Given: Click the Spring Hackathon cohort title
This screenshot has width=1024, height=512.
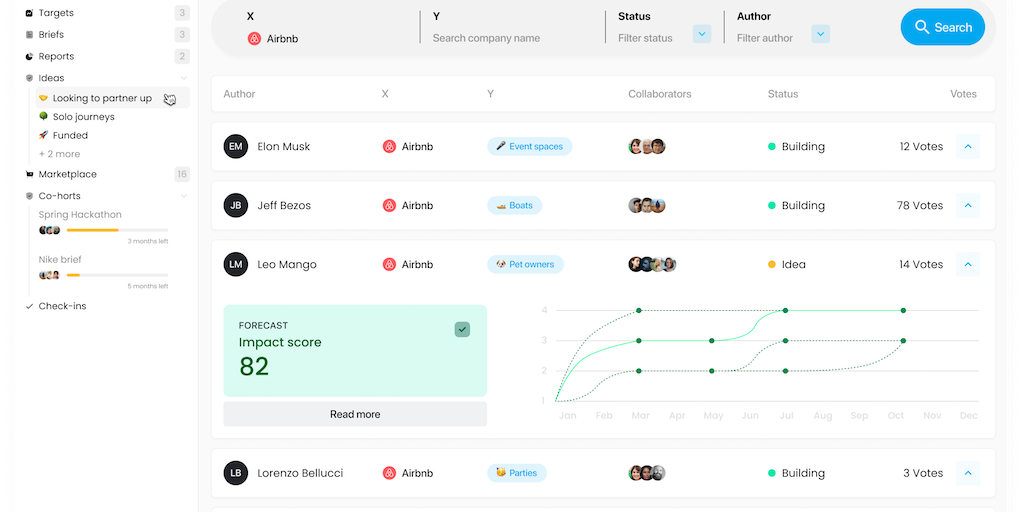Looking at the screenshot, I should [80, 215].
